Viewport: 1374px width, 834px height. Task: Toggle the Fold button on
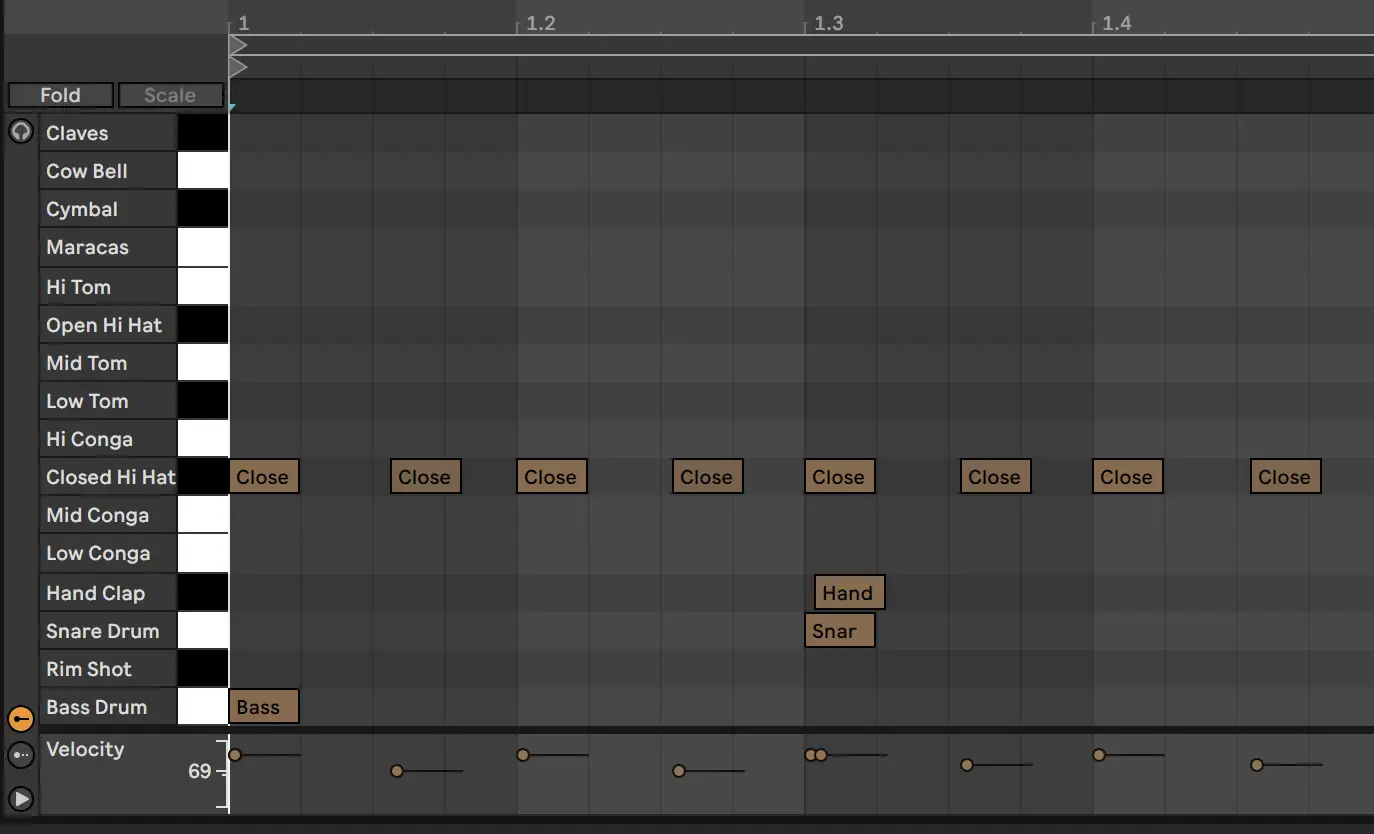pos(60,95)
